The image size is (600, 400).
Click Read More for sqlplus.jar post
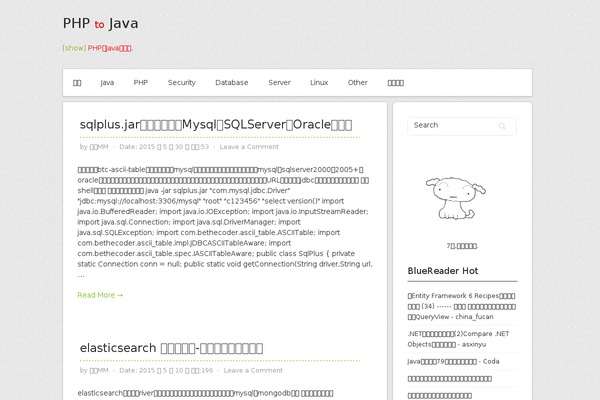pyautogui.click(x=100, y=295)
